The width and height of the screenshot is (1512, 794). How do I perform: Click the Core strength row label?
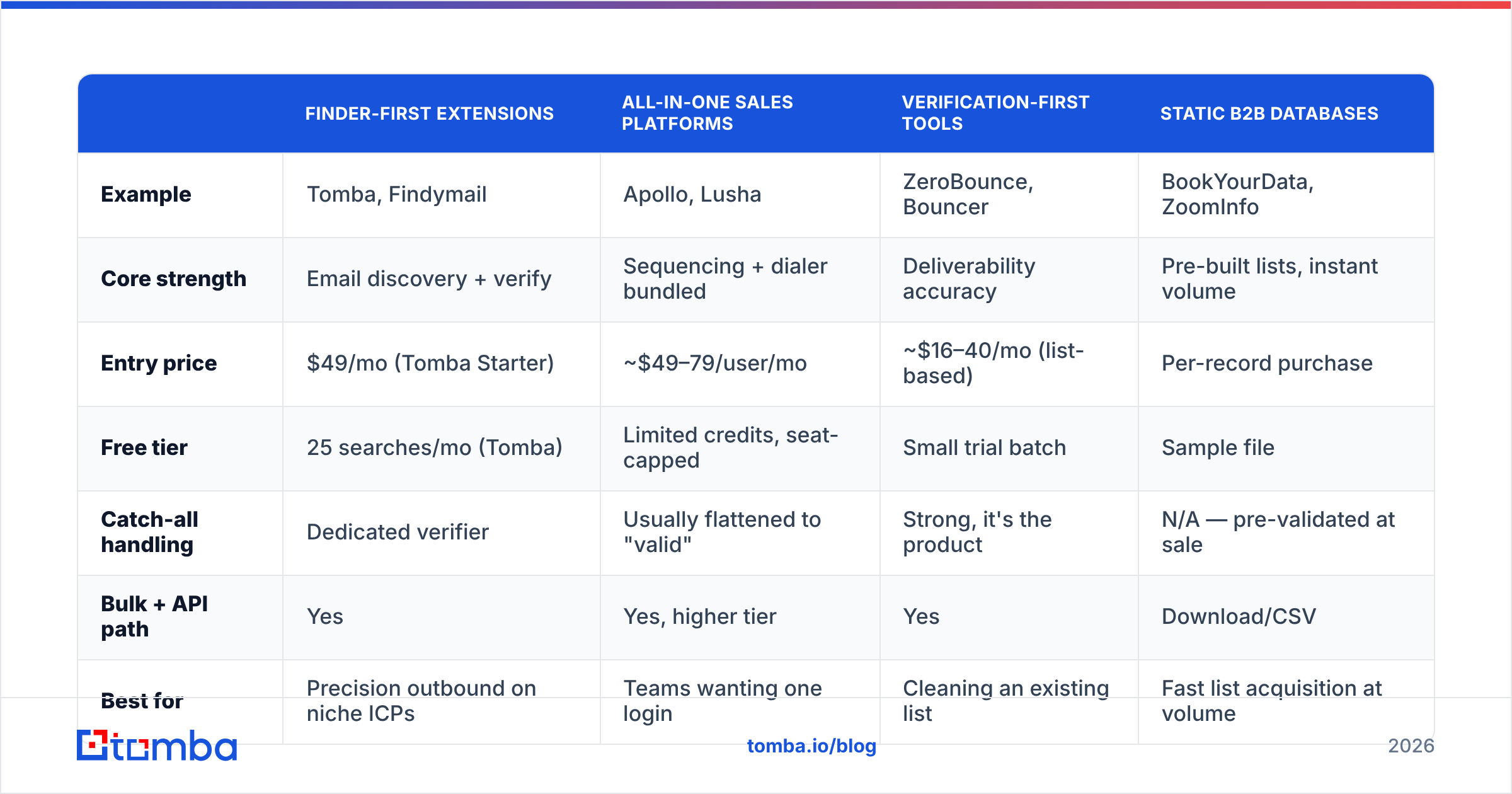click(x=173, y=279)
